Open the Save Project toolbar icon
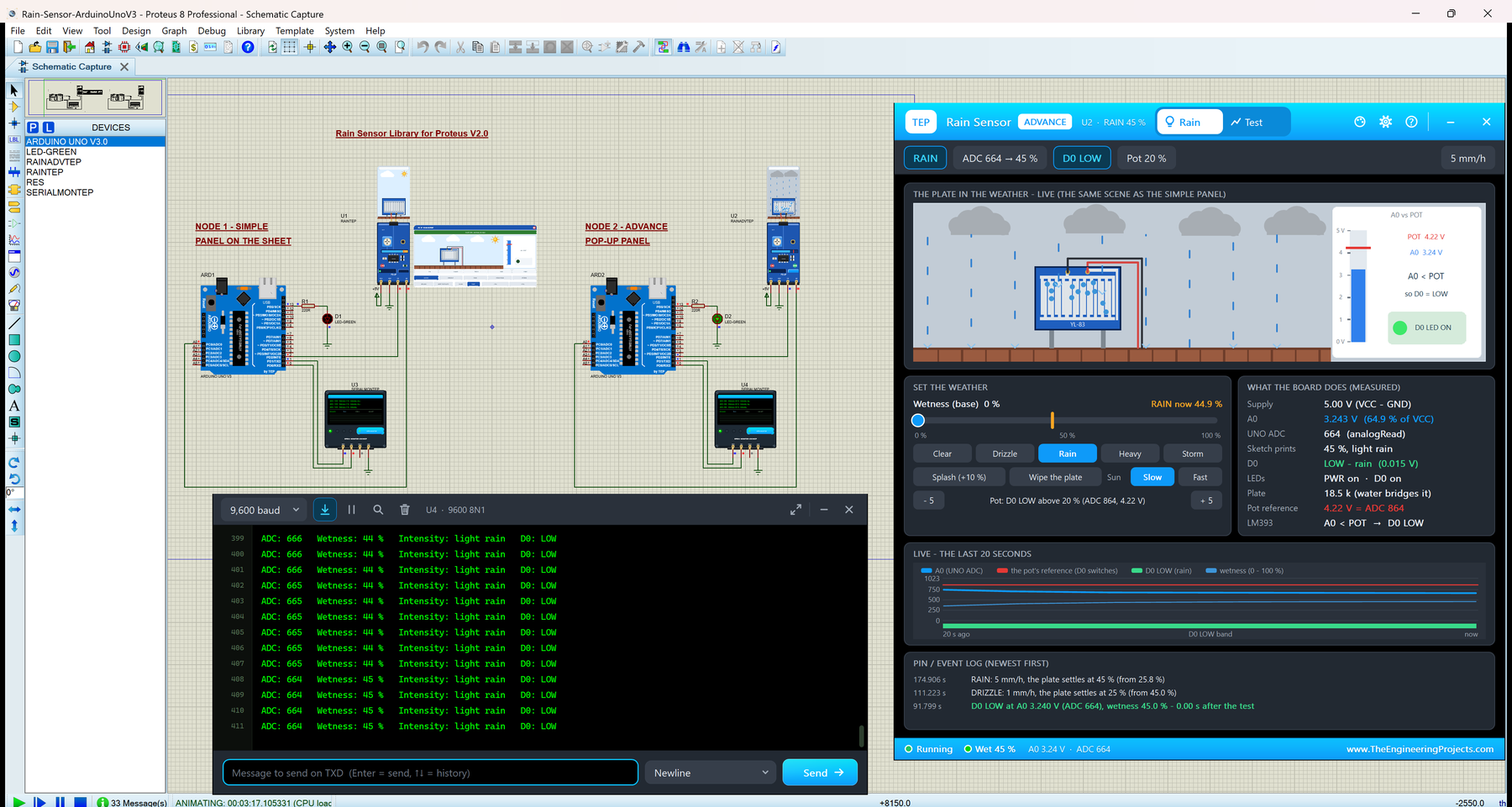1512x807 pixels. [52, 47]
